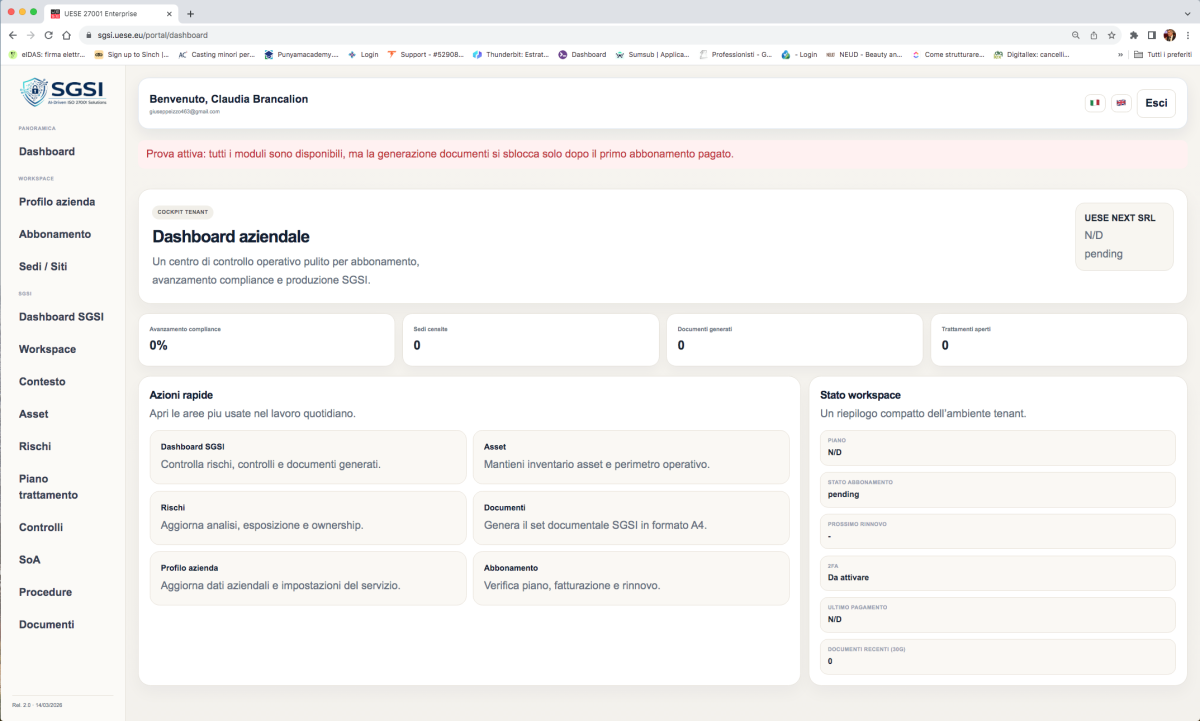The width and height of the screenshot is (1200, 721).
Task: Open a new browser tab
Action: coord(191,13)
